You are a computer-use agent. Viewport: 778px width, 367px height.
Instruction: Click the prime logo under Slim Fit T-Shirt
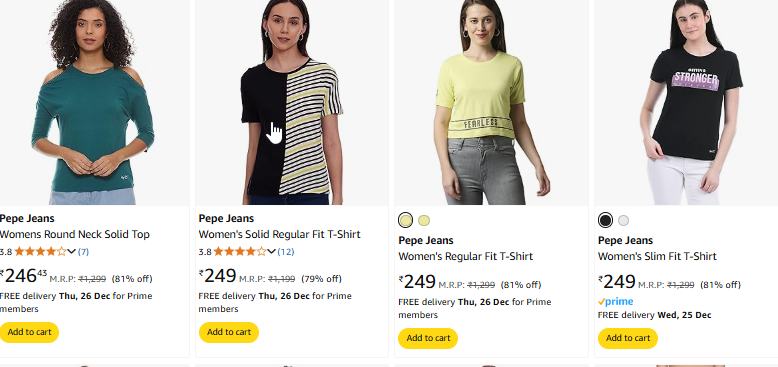click(x=615, y=302)
